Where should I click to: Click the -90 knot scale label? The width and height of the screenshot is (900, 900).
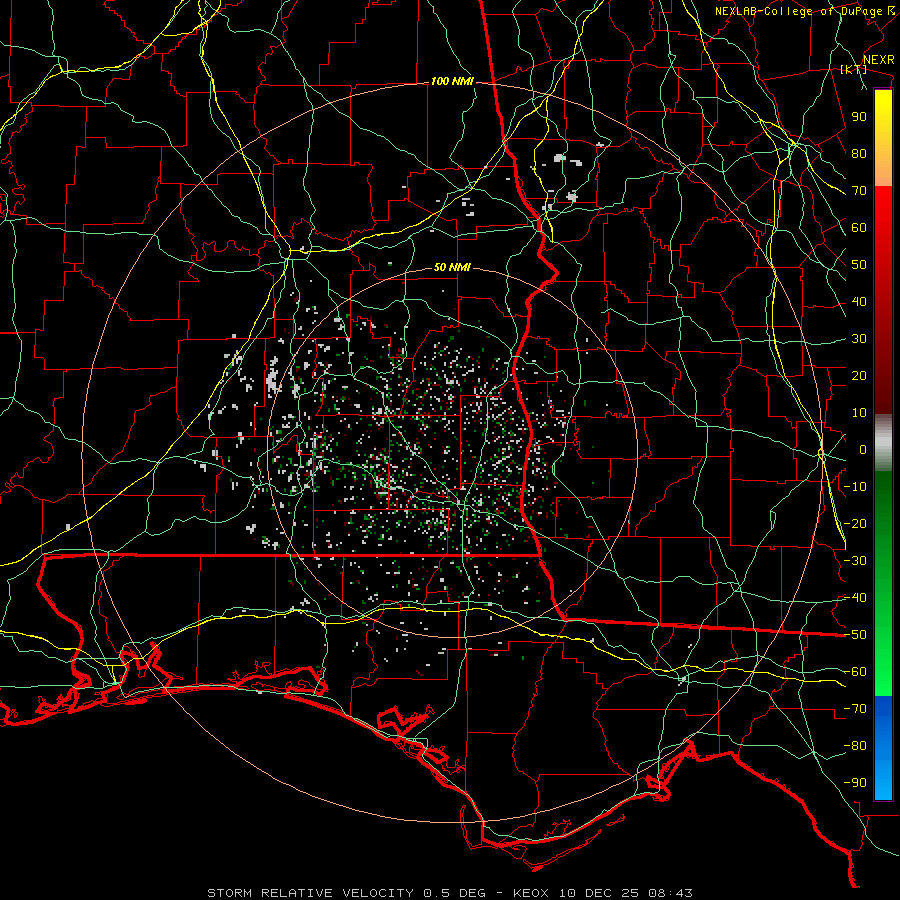click(x=855, y=783)
